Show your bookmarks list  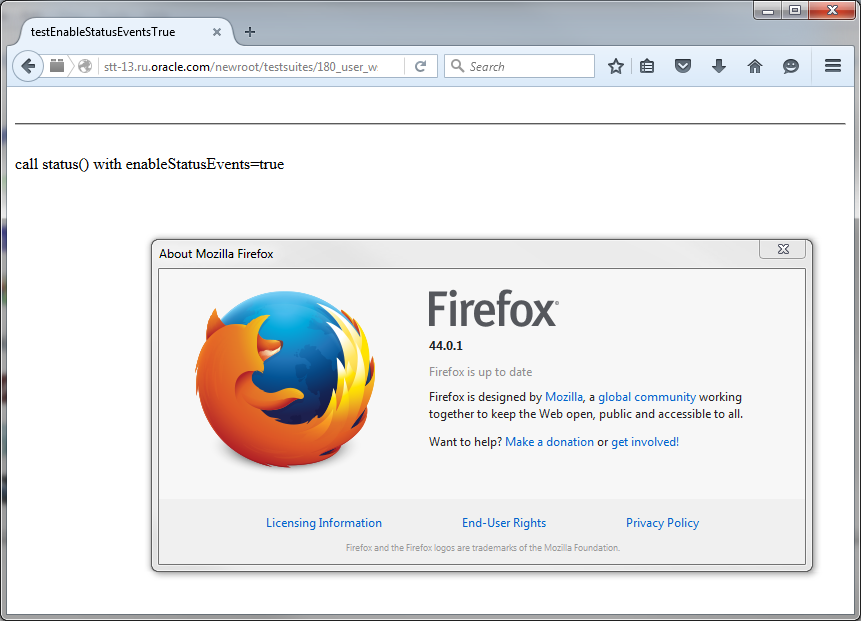coord(647,66)
